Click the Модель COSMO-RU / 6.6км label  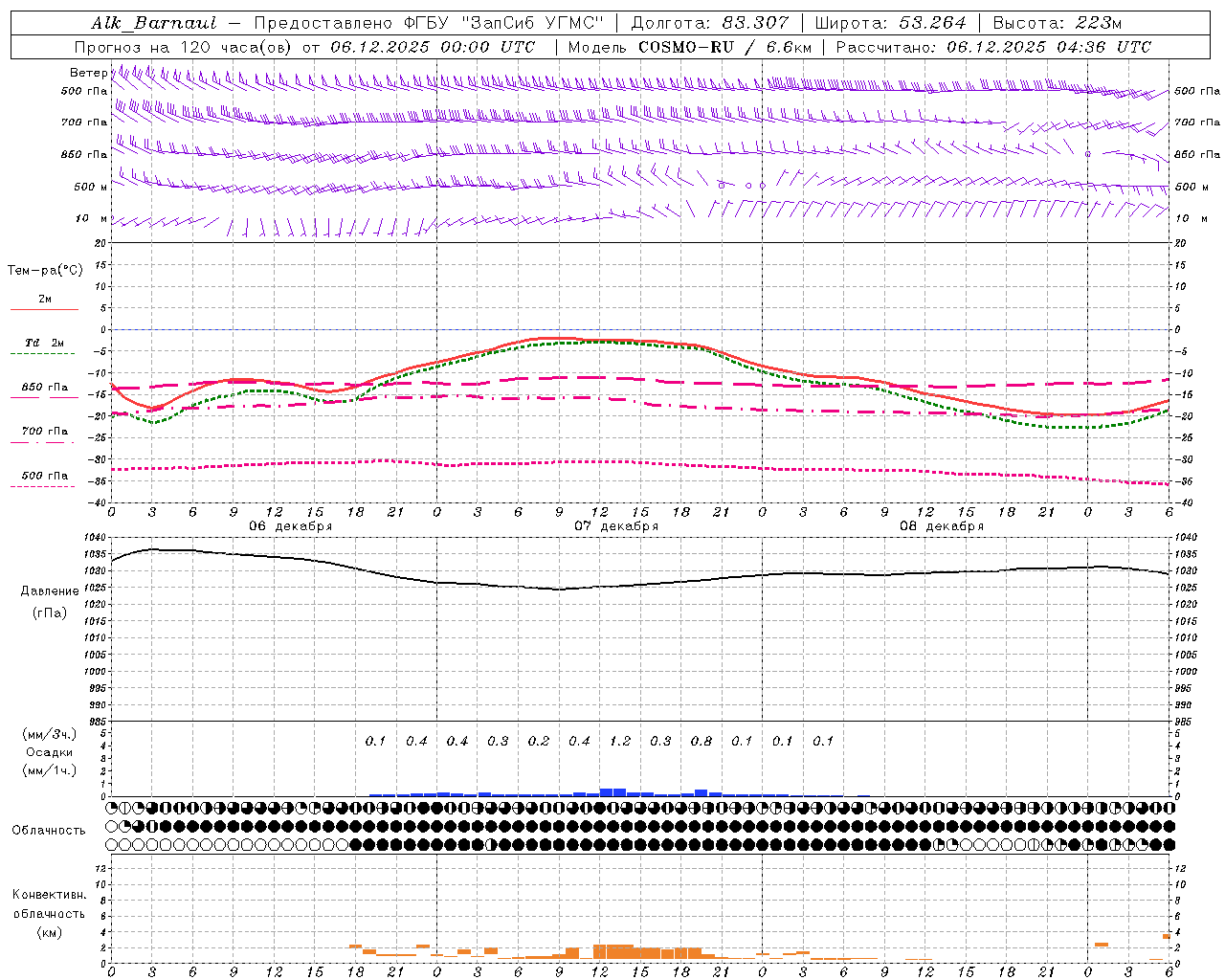(689, 47)
